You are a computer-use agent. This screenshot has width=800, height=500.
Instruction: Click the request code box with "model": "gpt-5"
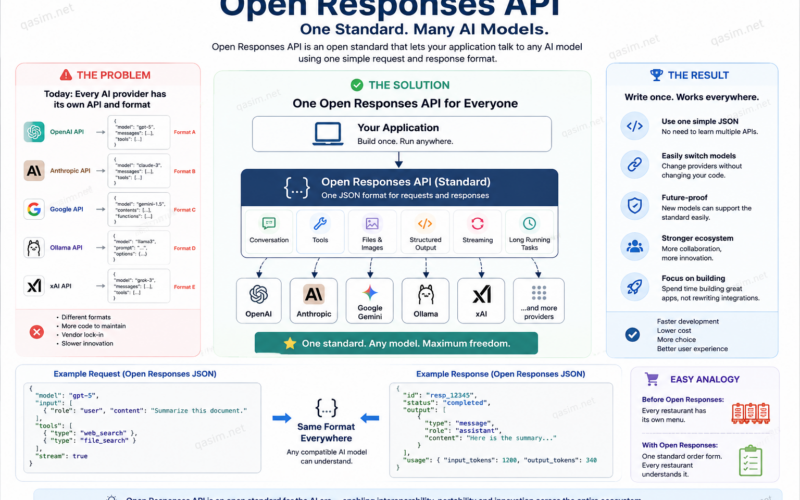142,428
